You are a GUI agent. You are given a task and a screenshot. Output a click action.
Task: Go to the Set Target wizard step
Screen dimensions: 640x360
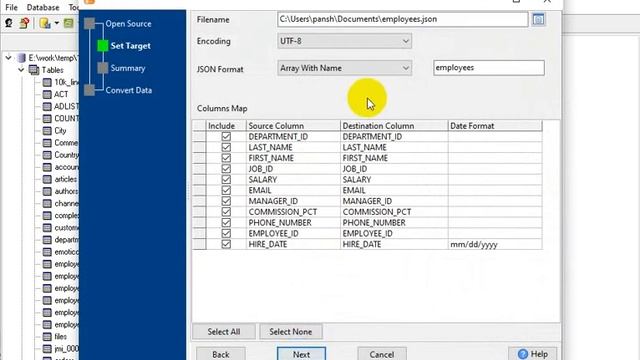coord(130,46)
